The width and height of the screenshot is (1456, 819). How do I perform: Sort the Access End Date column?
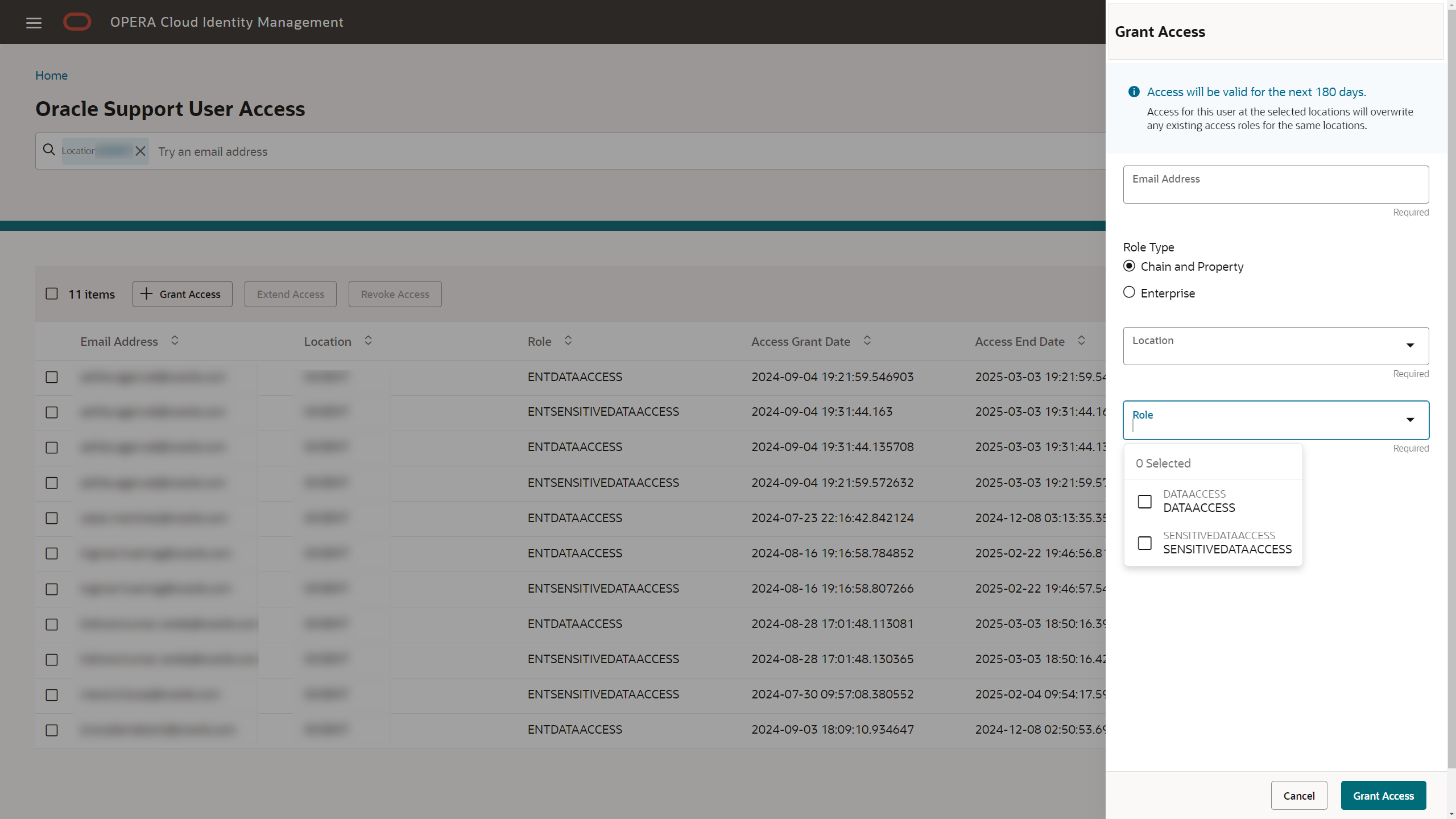[x=1081, y=340]
